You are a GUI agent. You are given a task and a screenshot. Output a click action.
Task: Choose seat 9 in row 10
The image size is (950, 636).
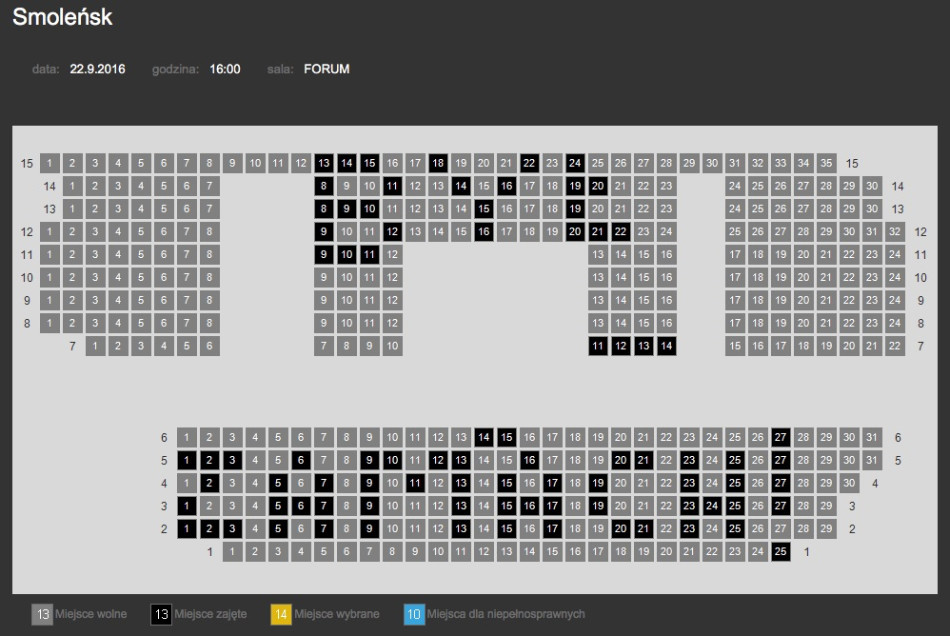324,277
